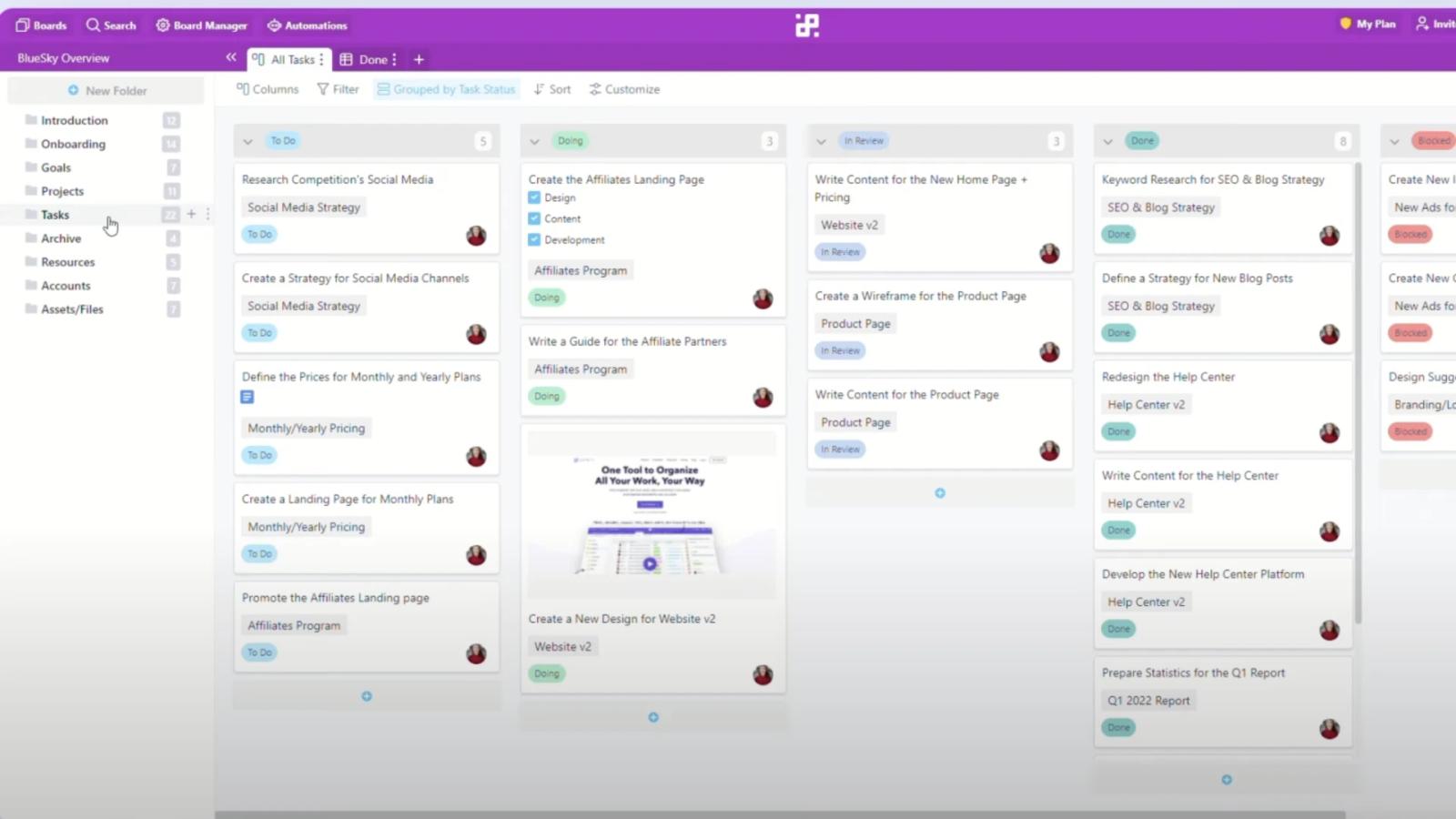Open the Sort option
Viewport: 1456px width, 819px height.
pos(552,89)
